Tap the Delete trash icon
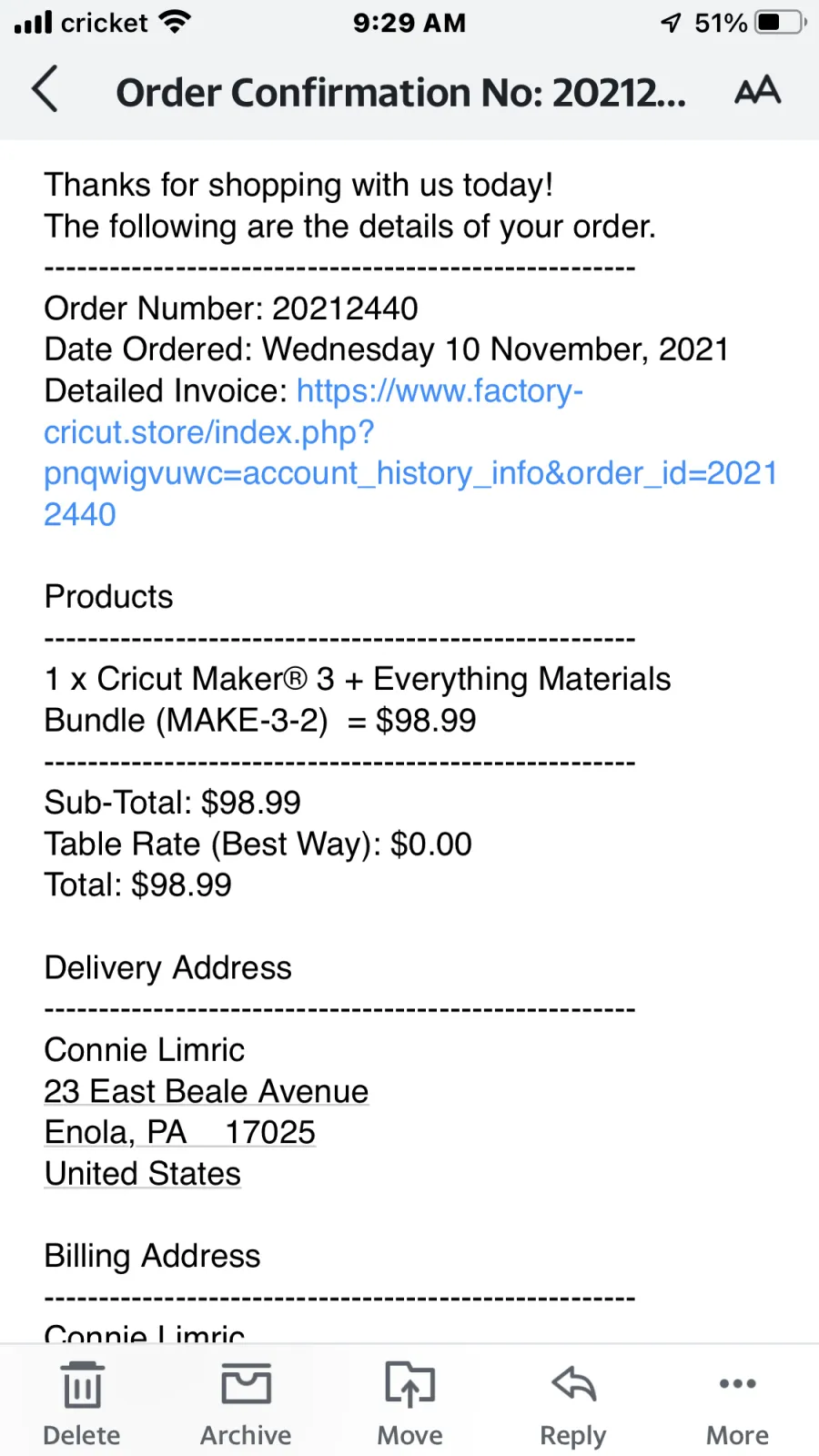819x1456 pixels. pos(82,1385)
